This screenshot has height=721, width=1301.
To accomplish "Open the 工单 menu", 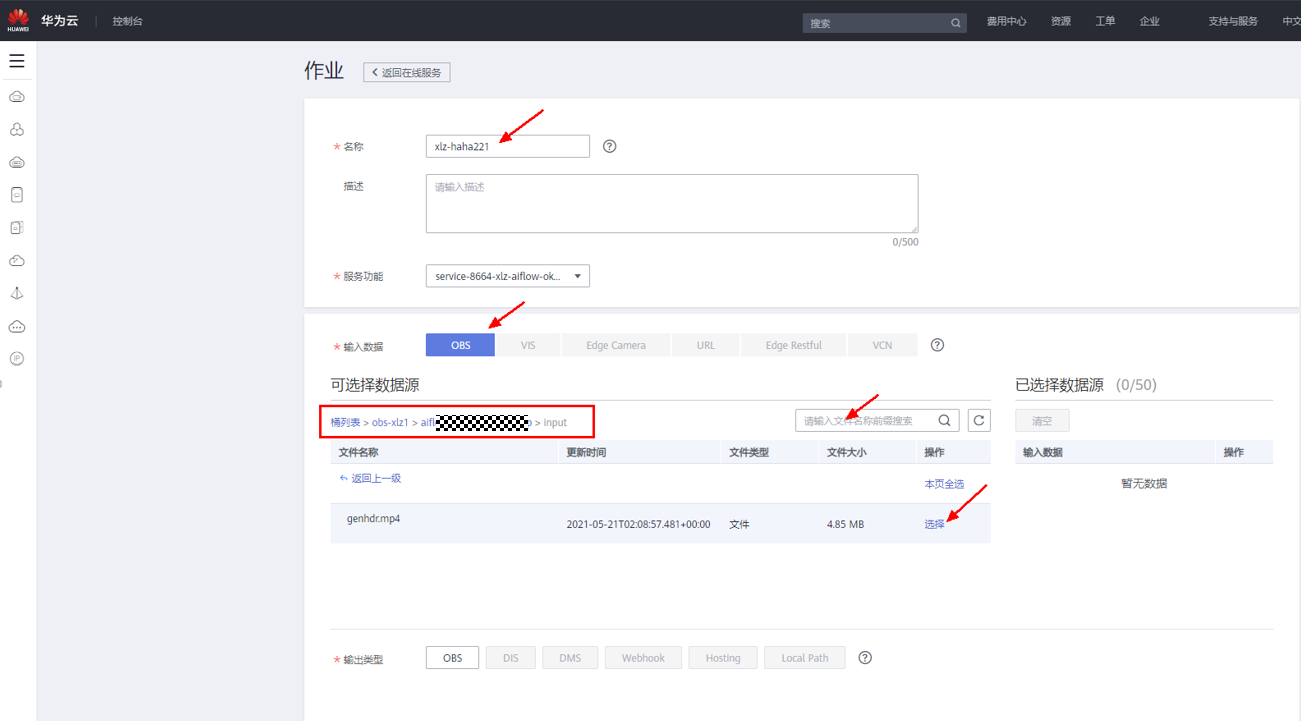I will point(1105,21).
